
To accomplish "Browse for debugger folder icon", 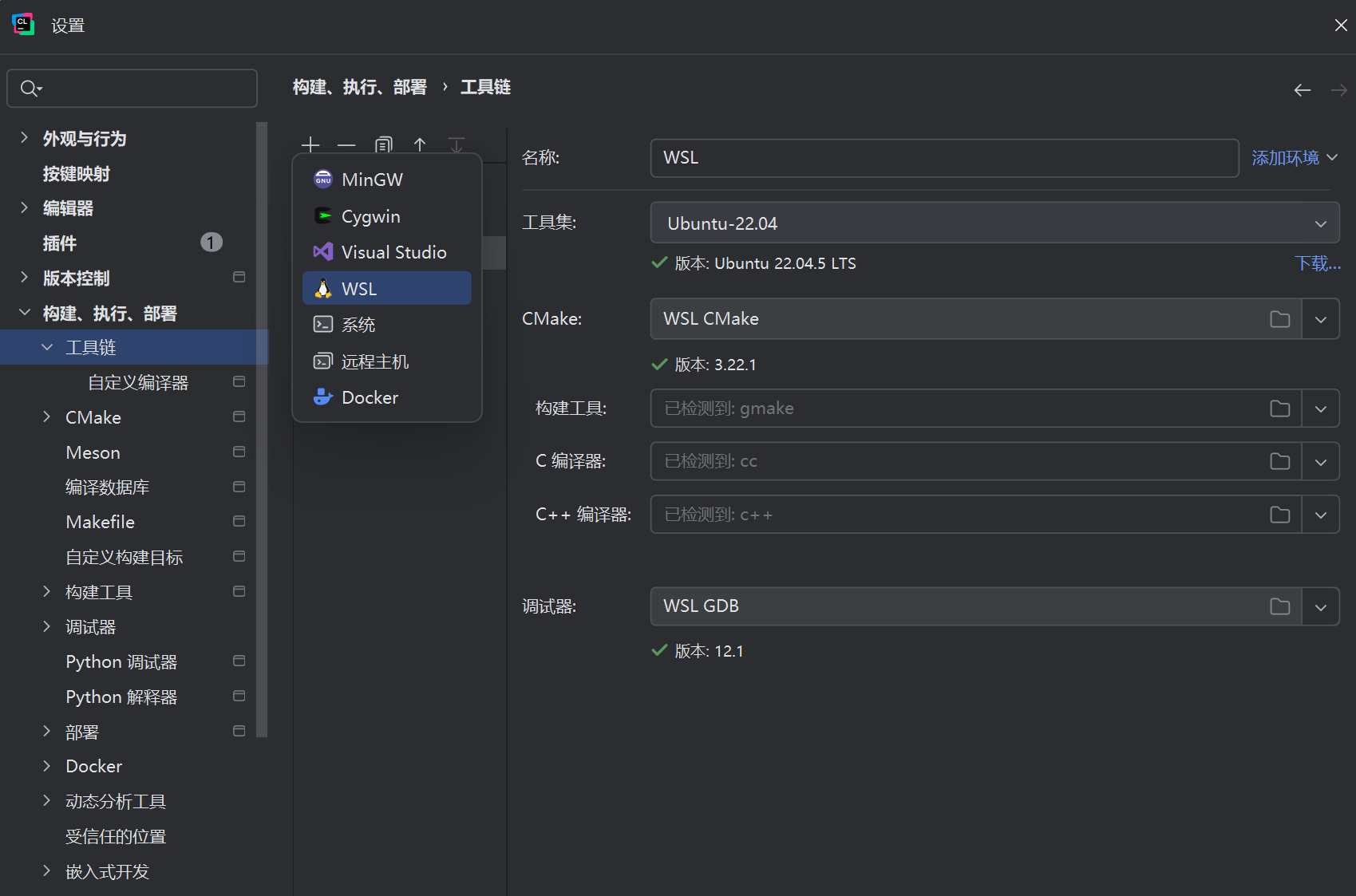I will tap(1280, 606).
